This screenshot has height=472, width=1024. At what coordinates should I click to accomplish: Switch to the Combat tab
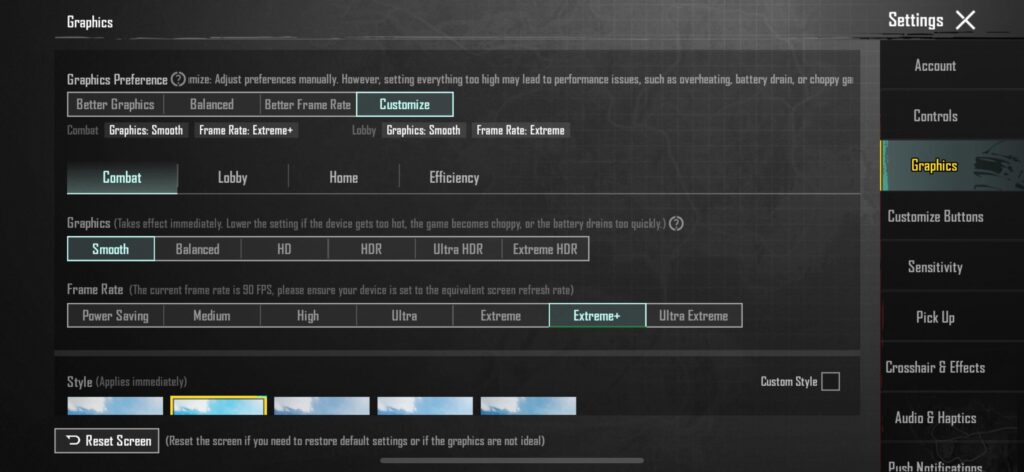pos(122,178)
